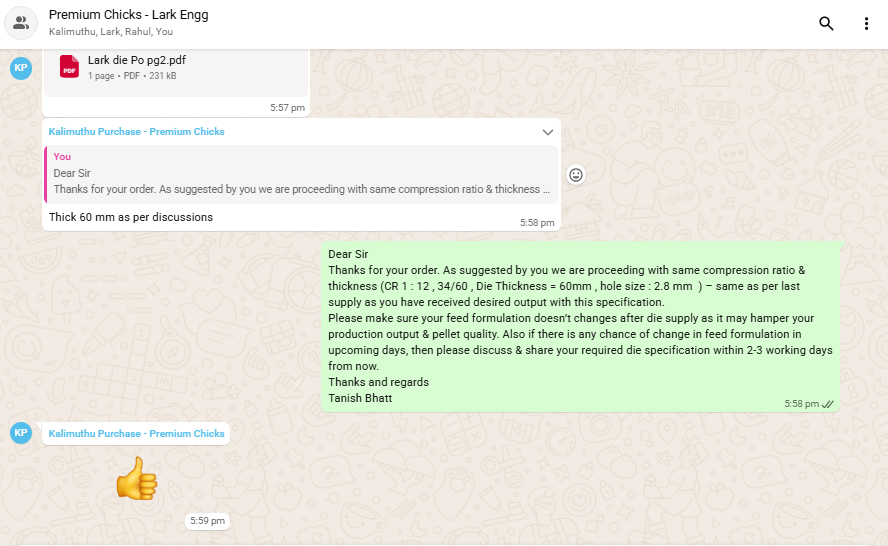Open the Premium Chicks - Lark Engg group info

(x=128, y=15)
